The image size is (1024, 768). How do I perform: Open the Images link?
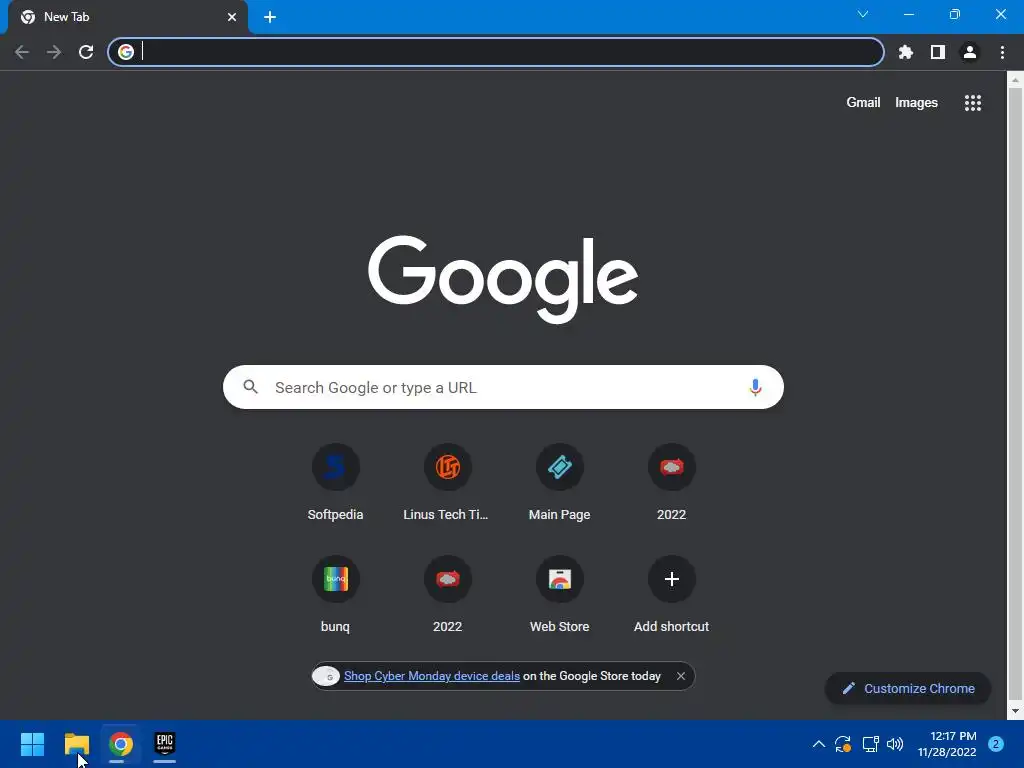point(916,103)
